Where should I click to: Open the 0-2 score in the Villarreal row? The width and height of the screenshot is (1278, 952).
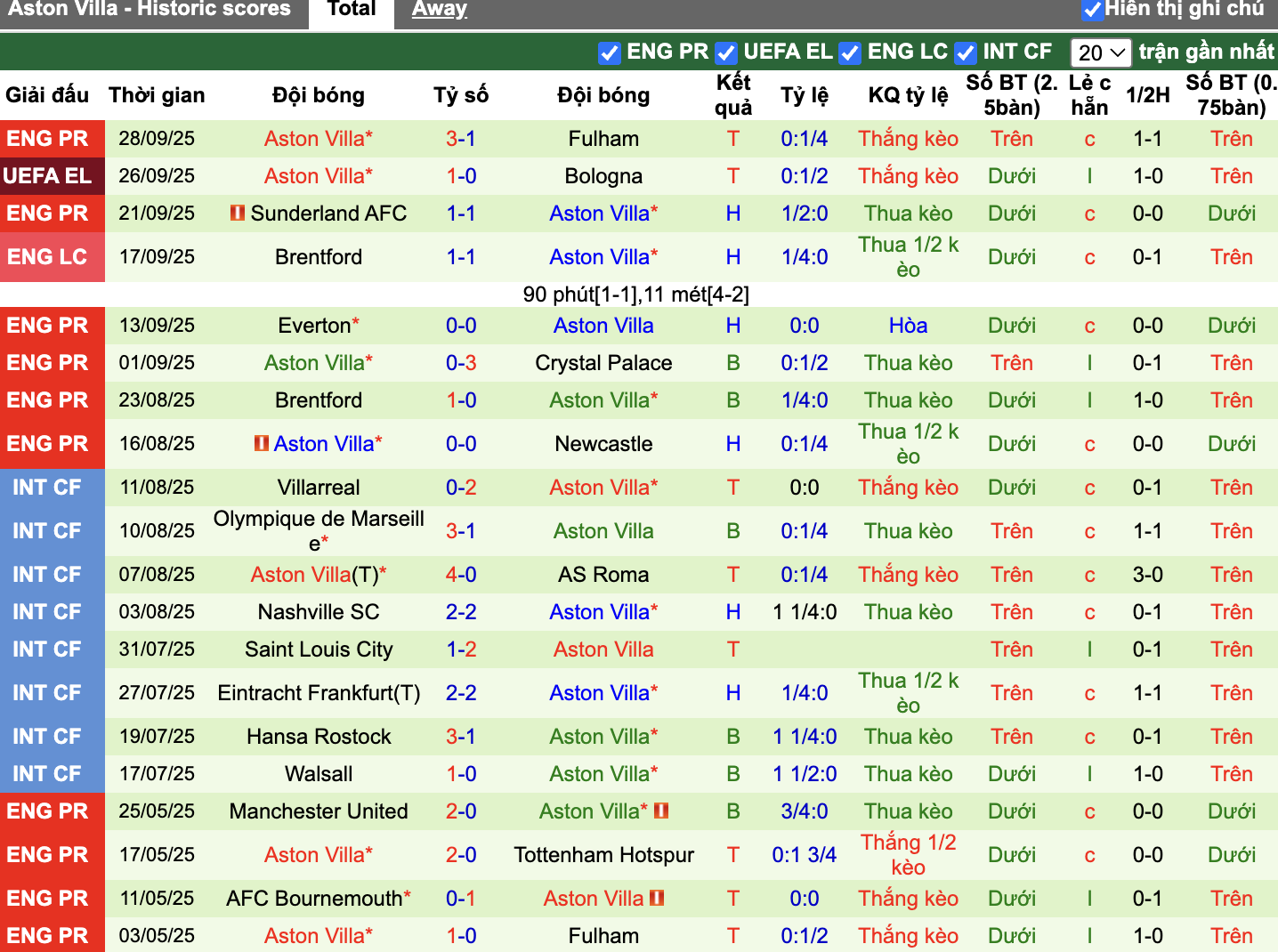pos(461,488)
